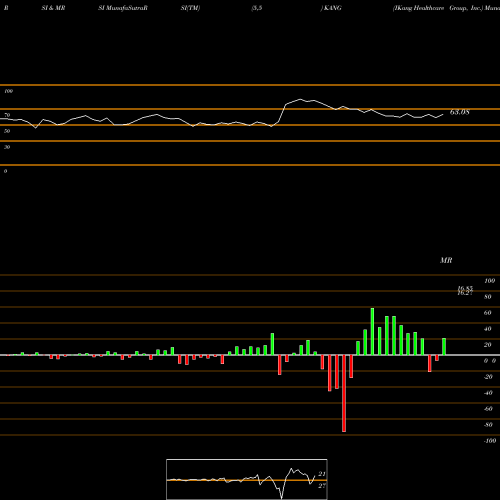
Task: Click the '21' value in the mini chart
Action: pos(322,474)
